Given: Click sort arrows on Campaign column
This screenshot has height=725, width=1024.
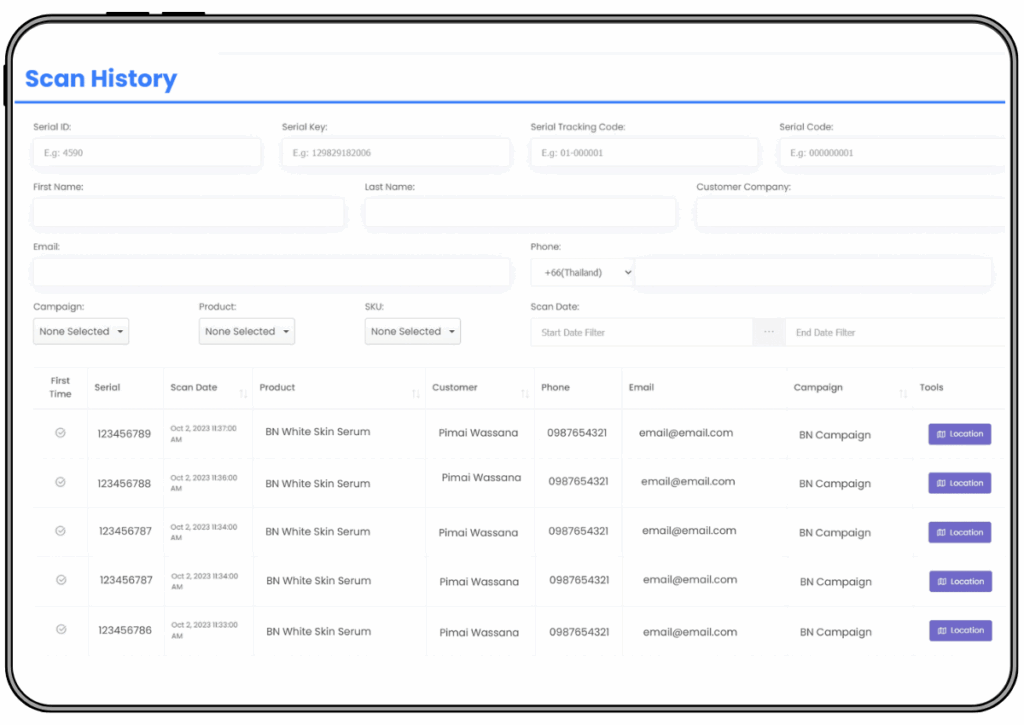Looking at the screenshot, I should point(903,394).
